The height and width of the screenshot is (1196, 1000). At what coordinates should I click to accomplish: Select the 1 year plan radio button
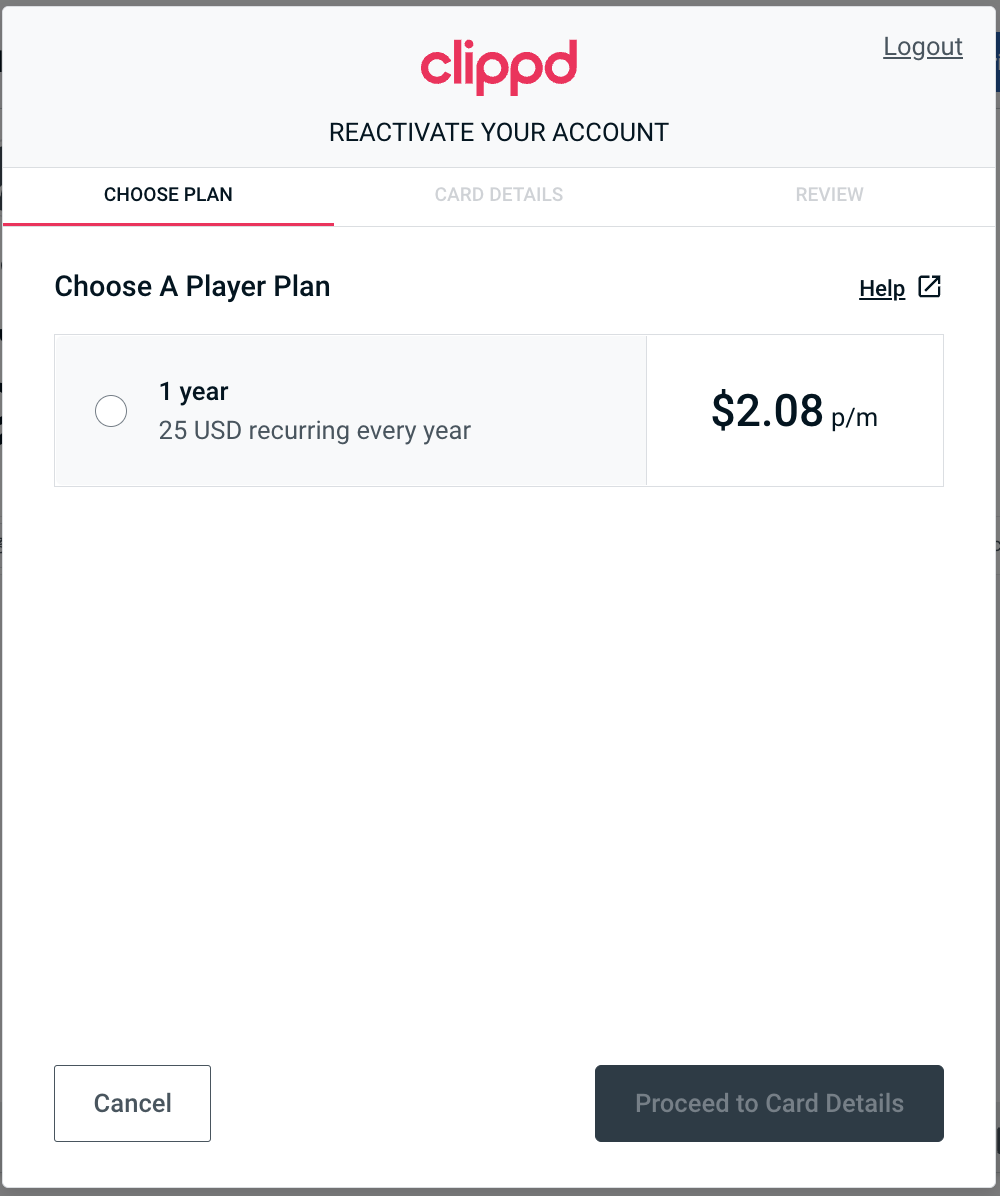110,411
